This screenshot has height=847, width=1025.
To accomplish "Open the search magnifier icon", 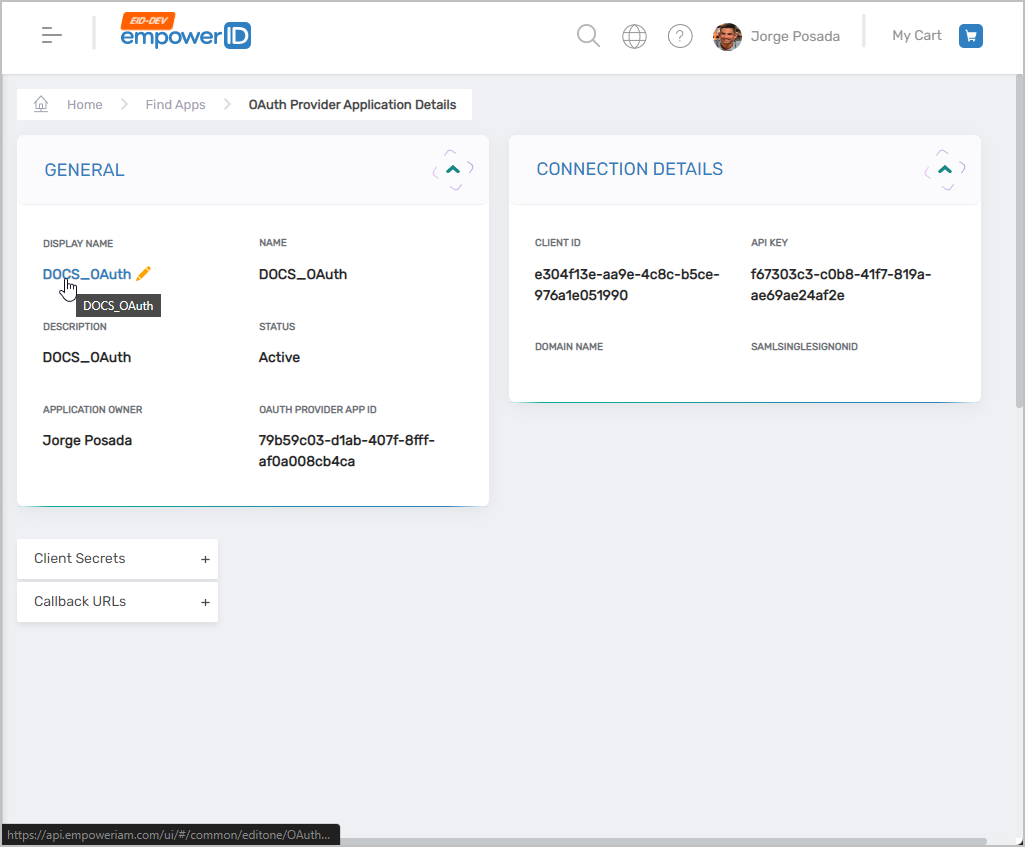I will click(x=589, y=37).
